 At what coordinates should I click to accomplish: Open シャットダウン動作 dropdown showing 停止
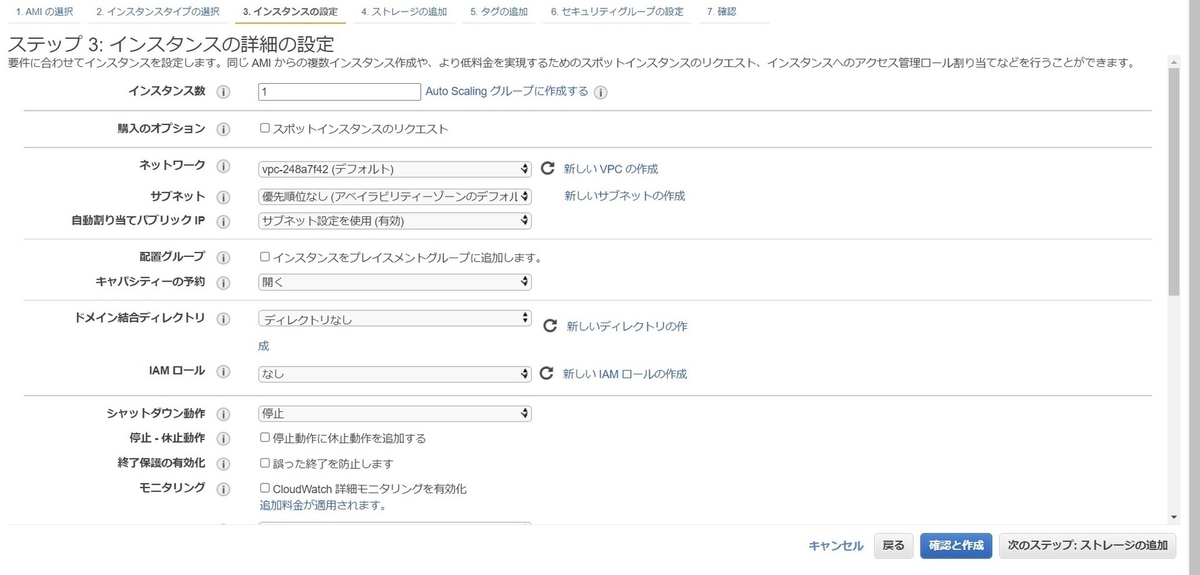point(395,413)
